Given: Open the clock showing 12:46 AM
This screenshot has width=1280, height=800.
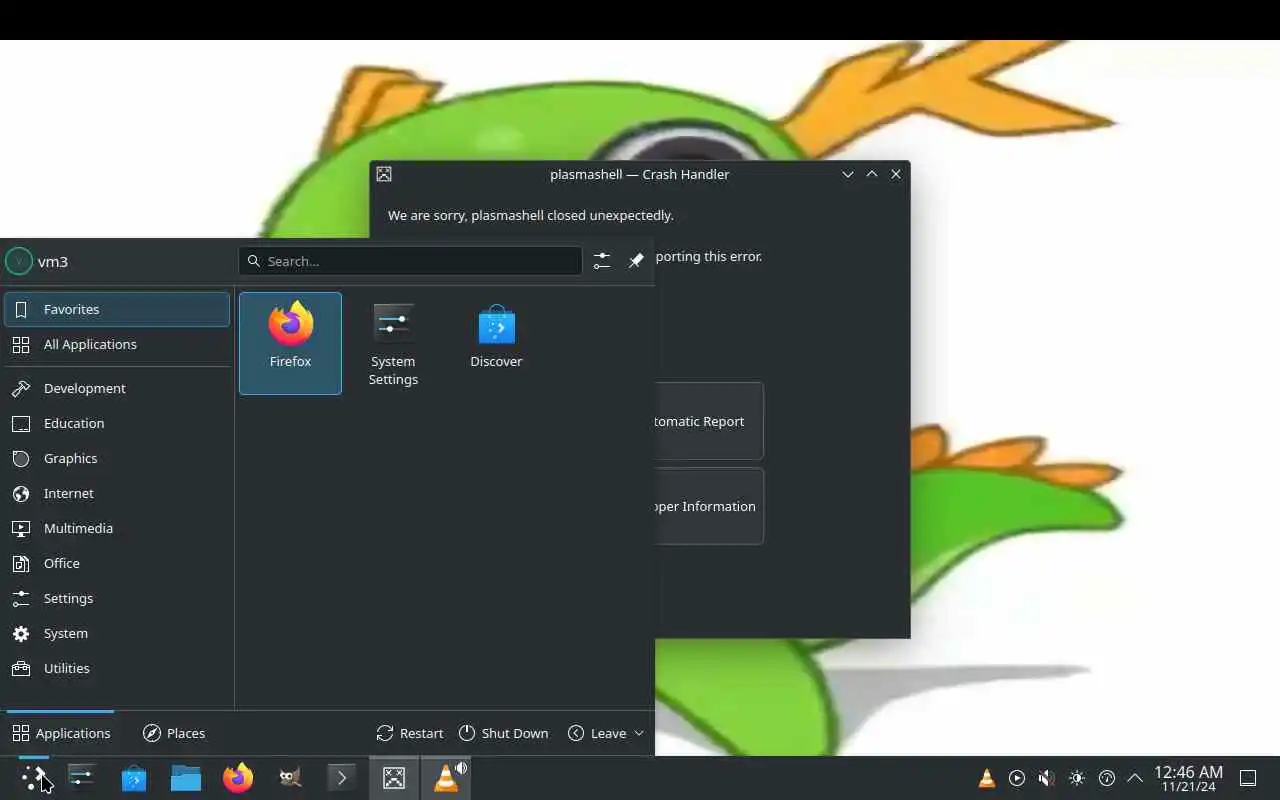Looking at the screenshot, I should coord(1188,778).
